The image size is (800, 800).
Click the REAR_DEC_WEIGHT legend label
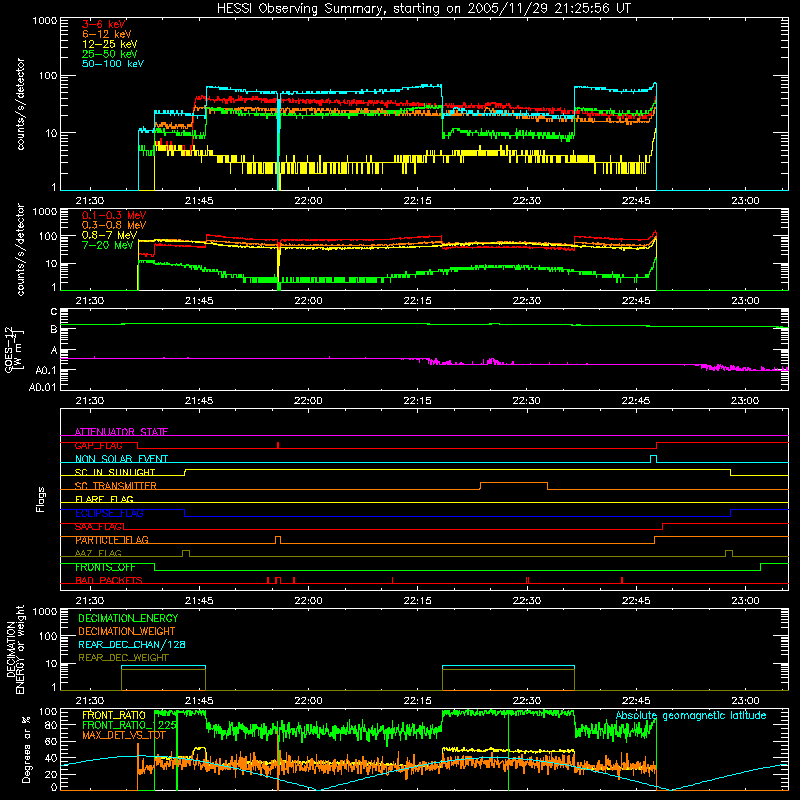(123, 658)
